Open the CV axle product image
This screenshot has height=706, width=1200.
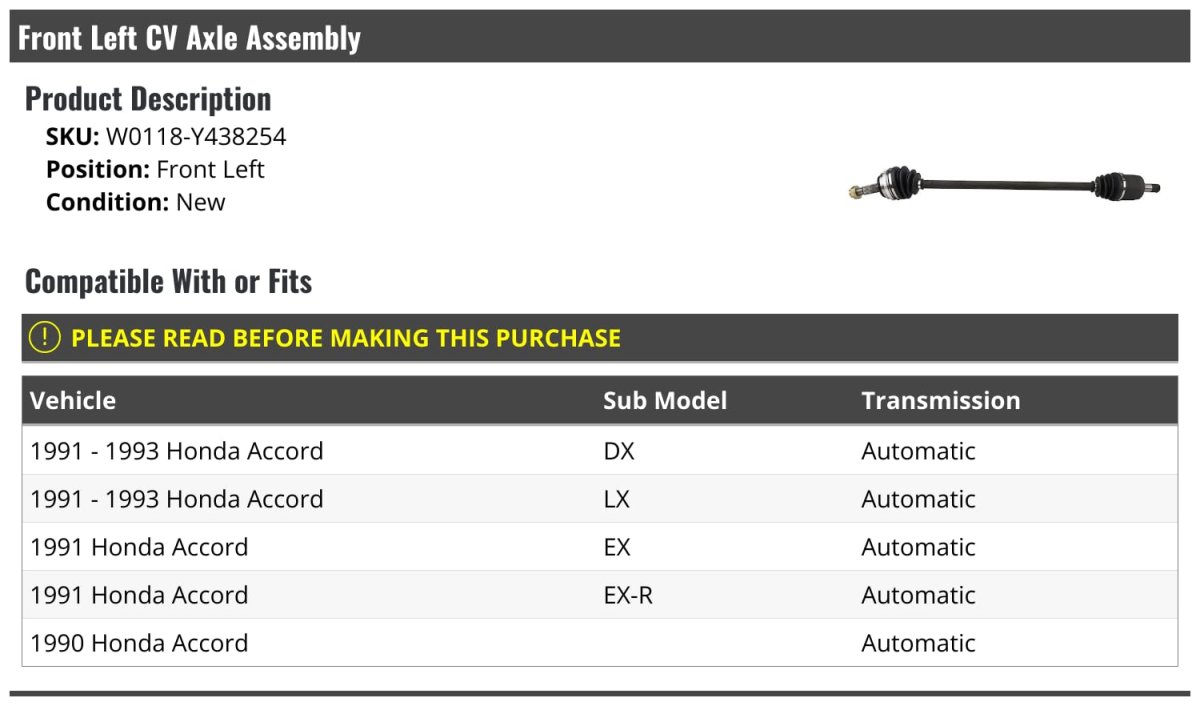tap(1004, 185)
